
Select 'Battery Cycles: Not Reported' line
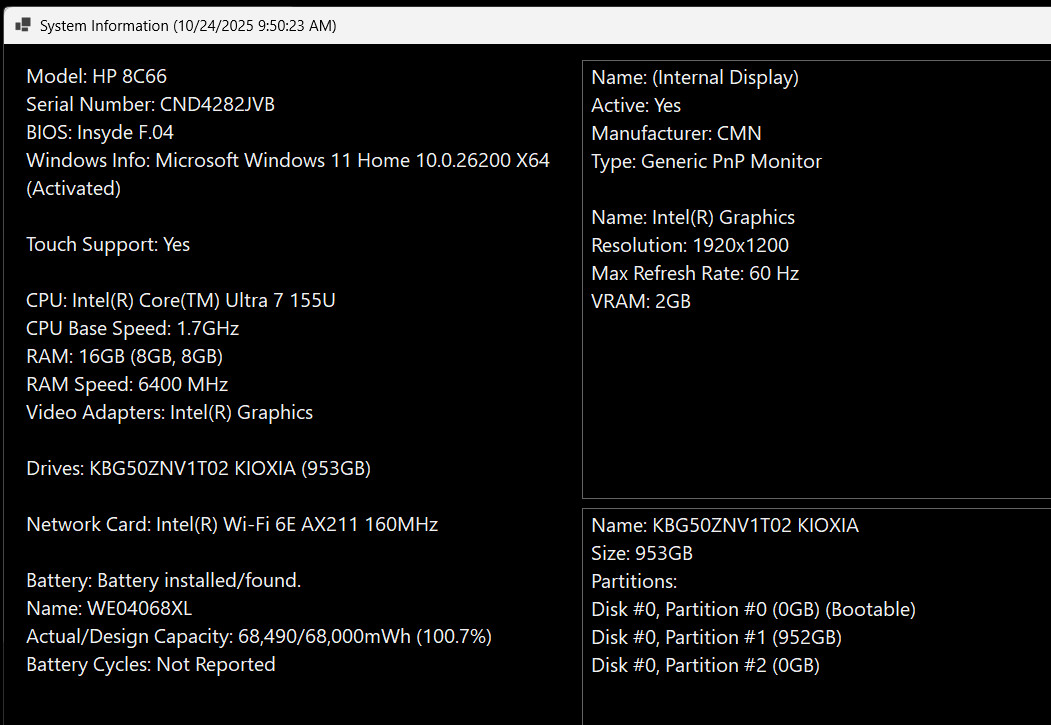coord(151,665)
